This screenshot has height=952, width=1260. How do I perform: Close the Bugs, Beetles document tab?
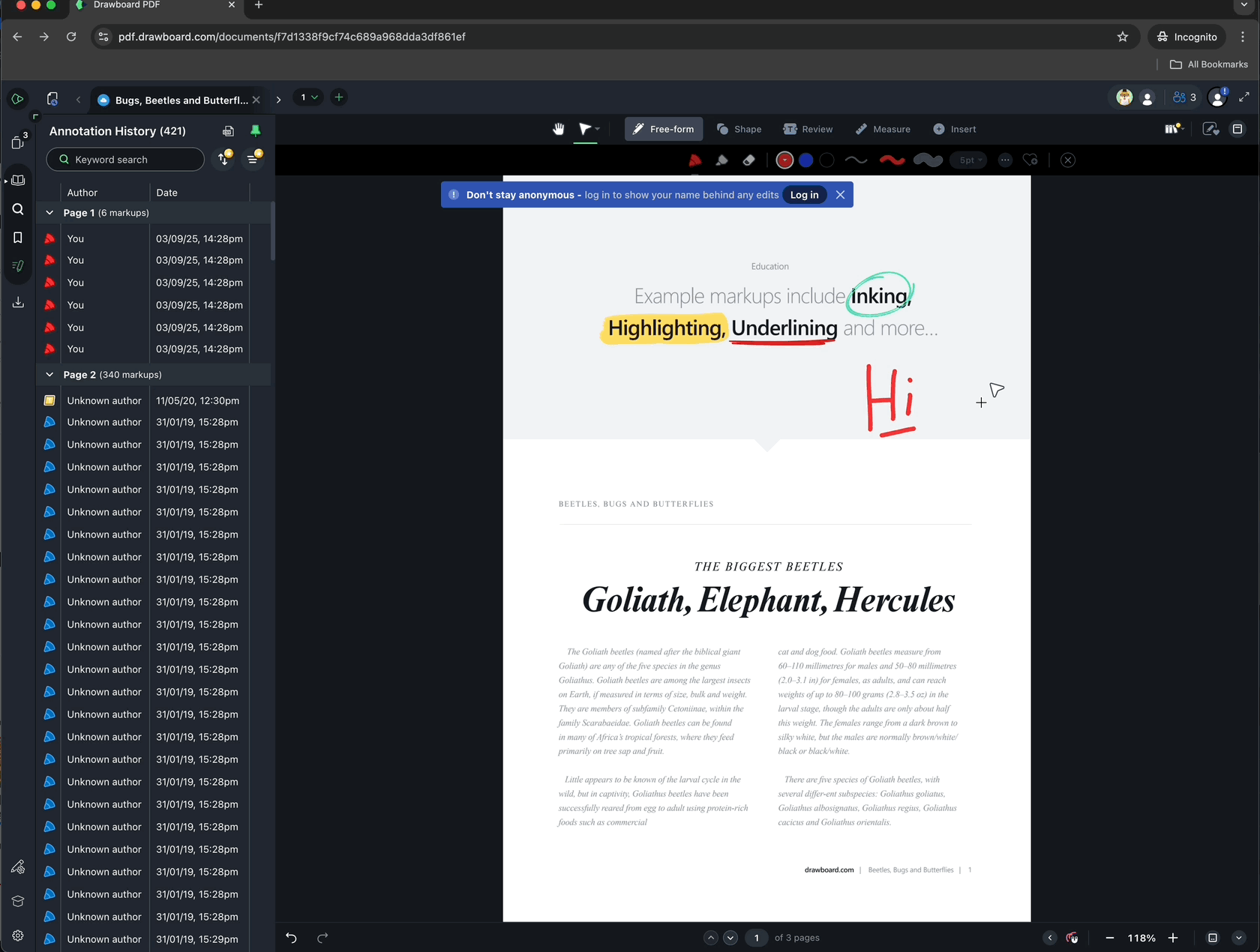[256, 100]
